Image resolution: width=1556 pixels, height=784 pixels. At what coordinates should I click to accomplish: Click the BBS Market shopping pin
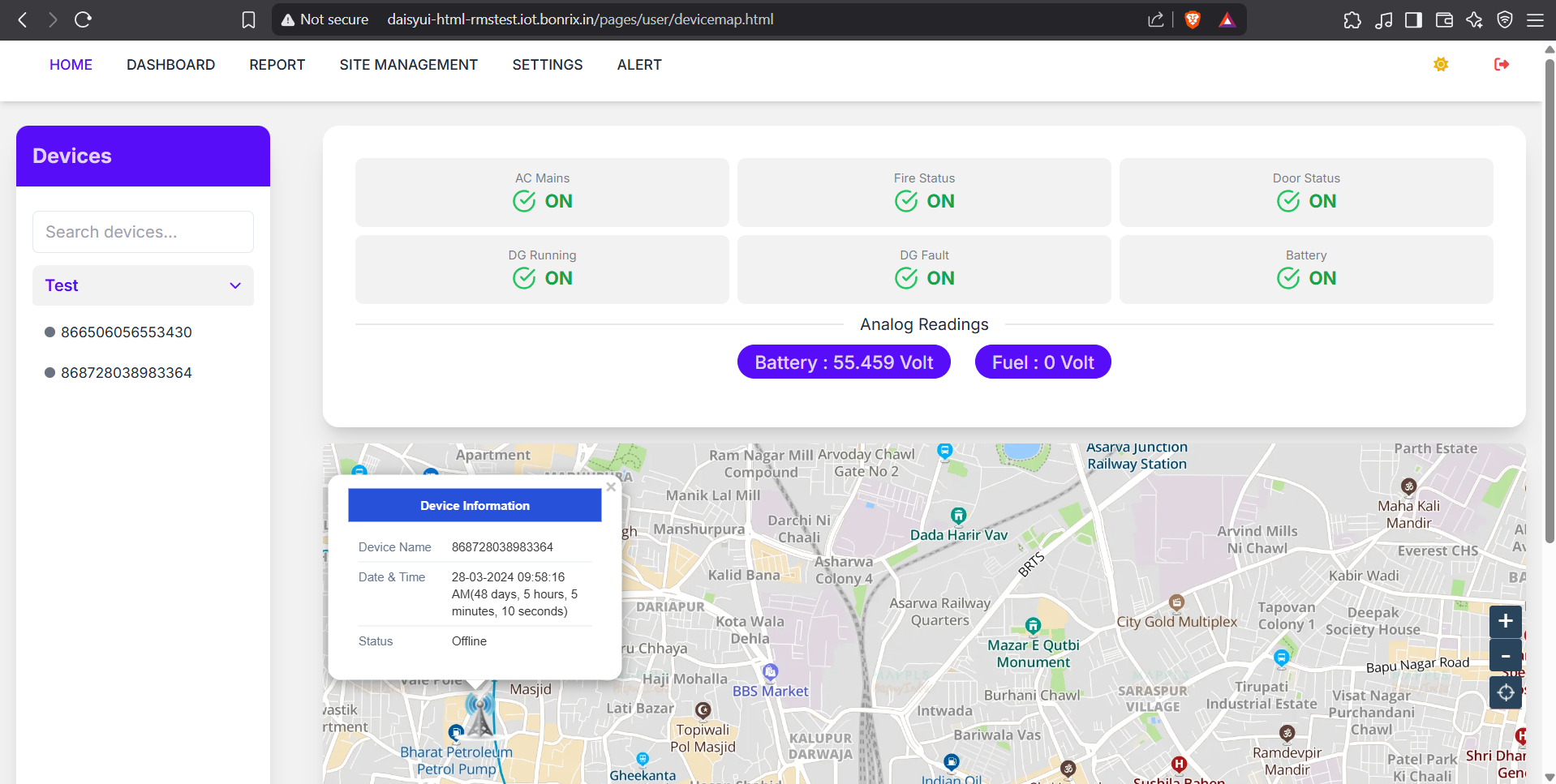pos(770,671)
